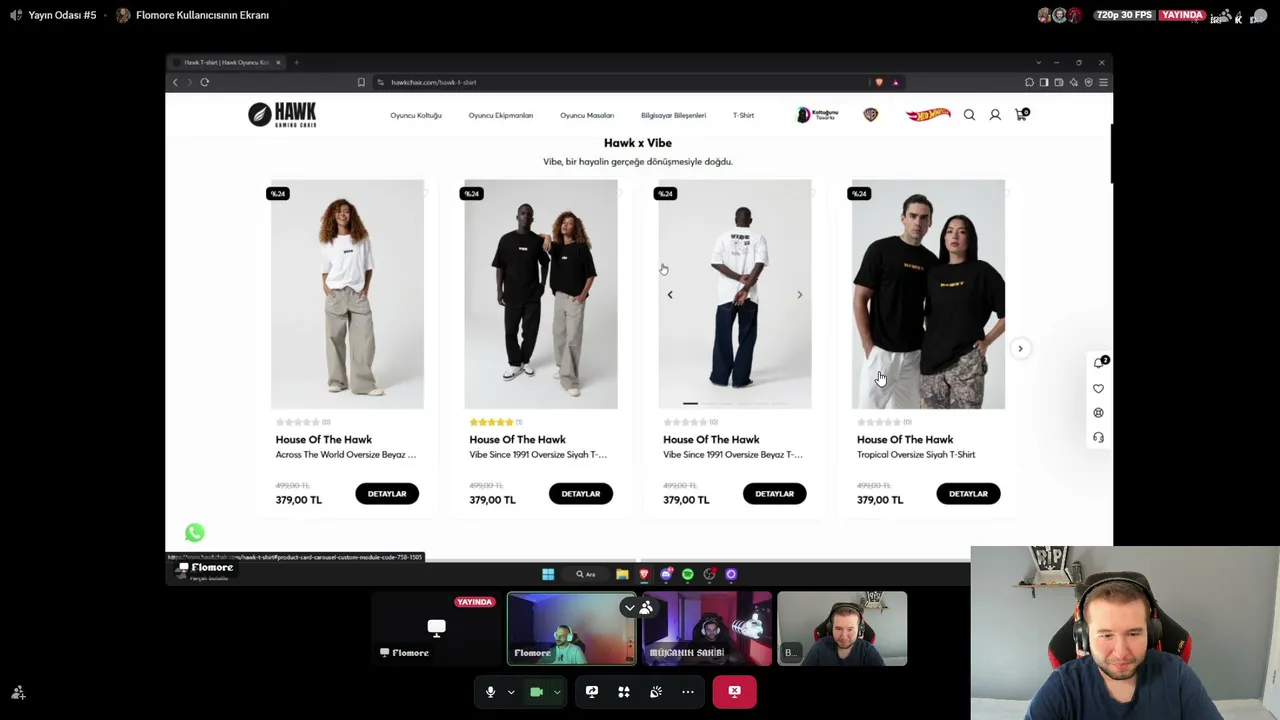Open the heart favorites icon in the side widget
Image resolution: width=1280 pixels, height=720 pixels.
[x=1098, y=388]
